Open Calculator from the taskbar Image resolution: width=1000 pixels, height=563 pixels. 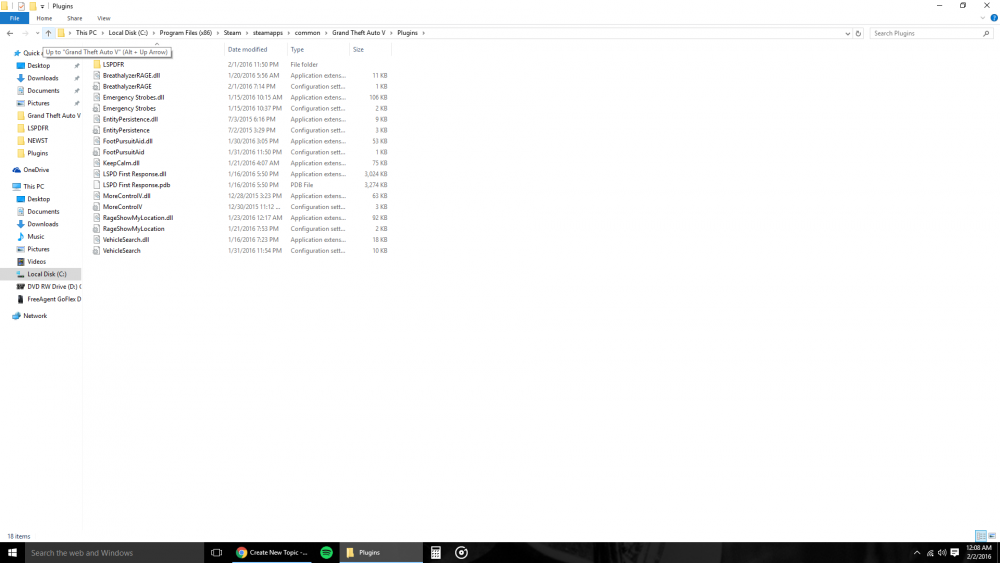[436, 553]
